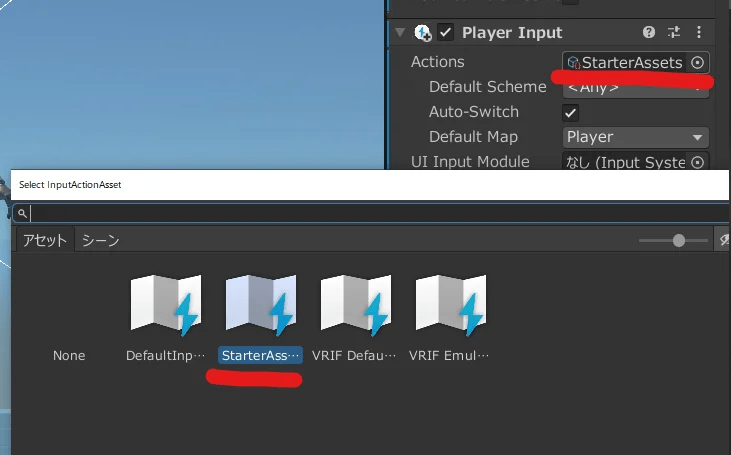Click the highlighted StarterAssets asset label
The image size is (731, 455).
[x=260, y=356]
